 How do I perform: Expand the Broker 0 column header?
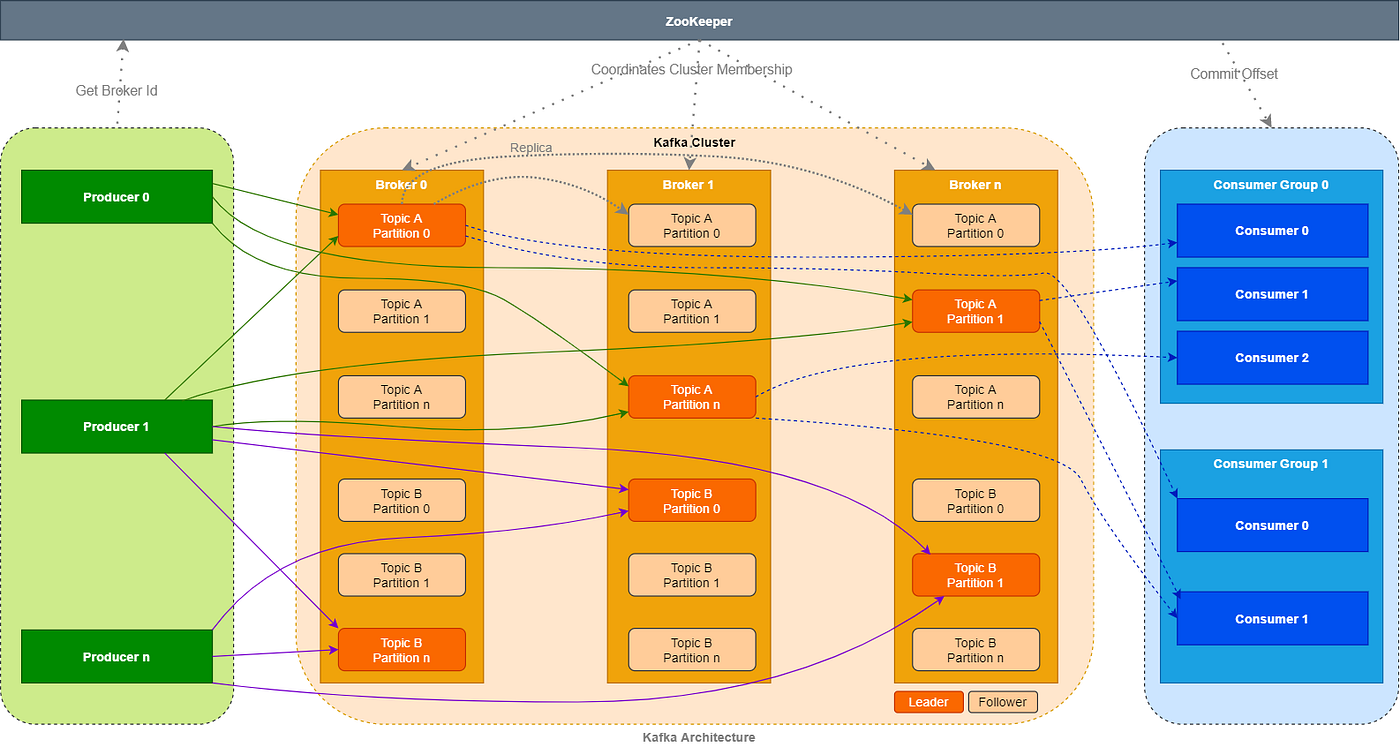click(401, 184)
